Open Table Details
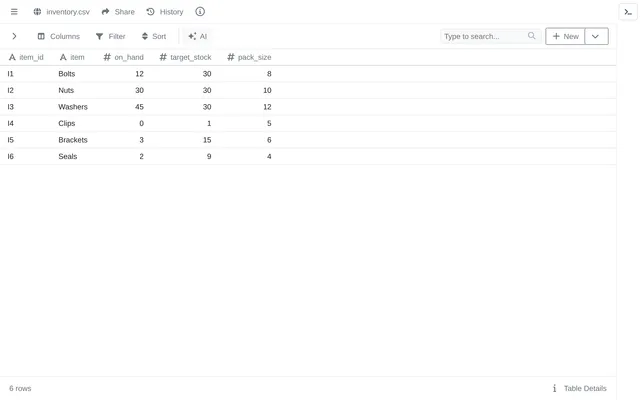This screenshot has width=640, height=400. click(x=580, y=388)
